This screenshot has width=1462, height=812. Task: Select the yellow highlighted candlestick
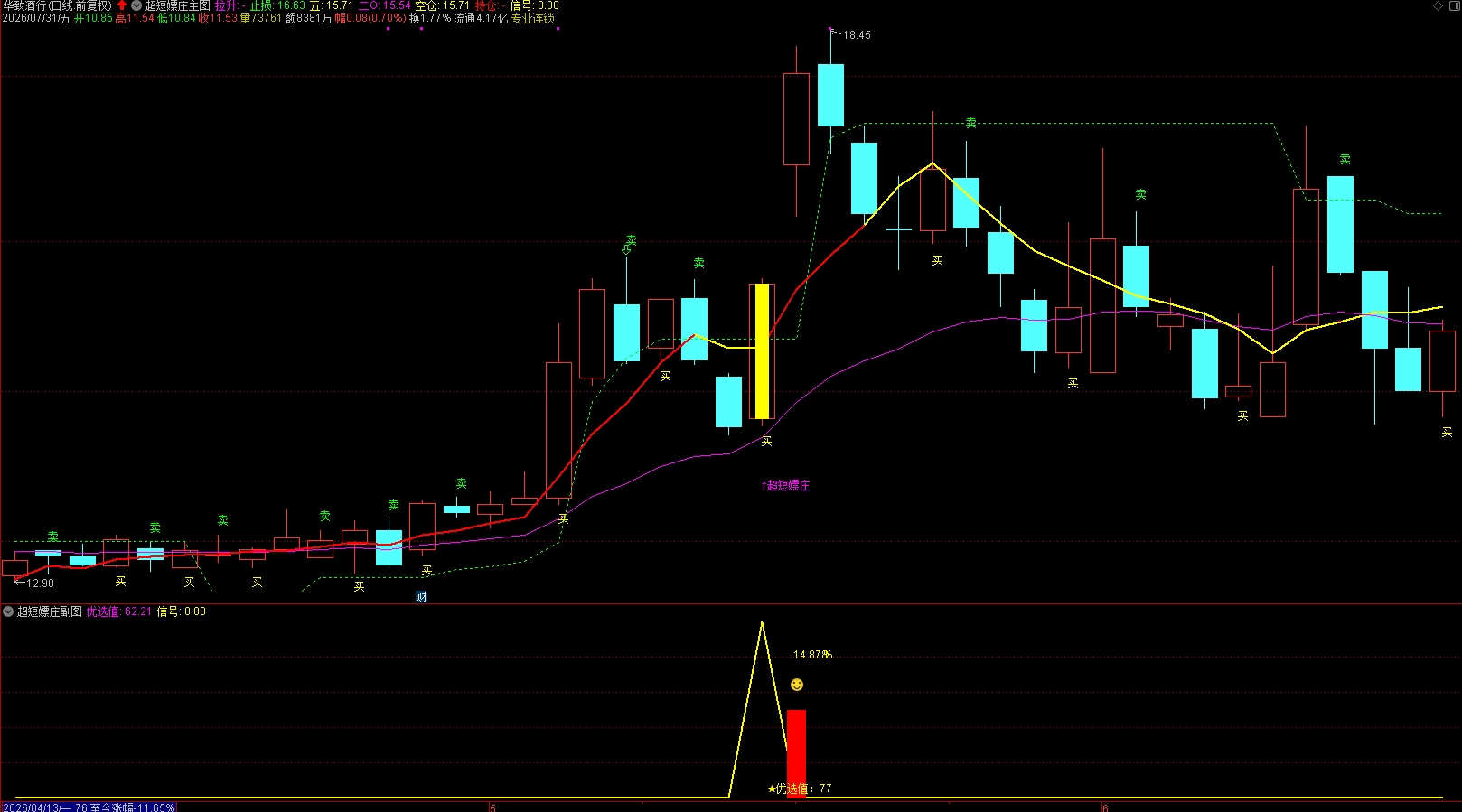[x=762, y=350]
